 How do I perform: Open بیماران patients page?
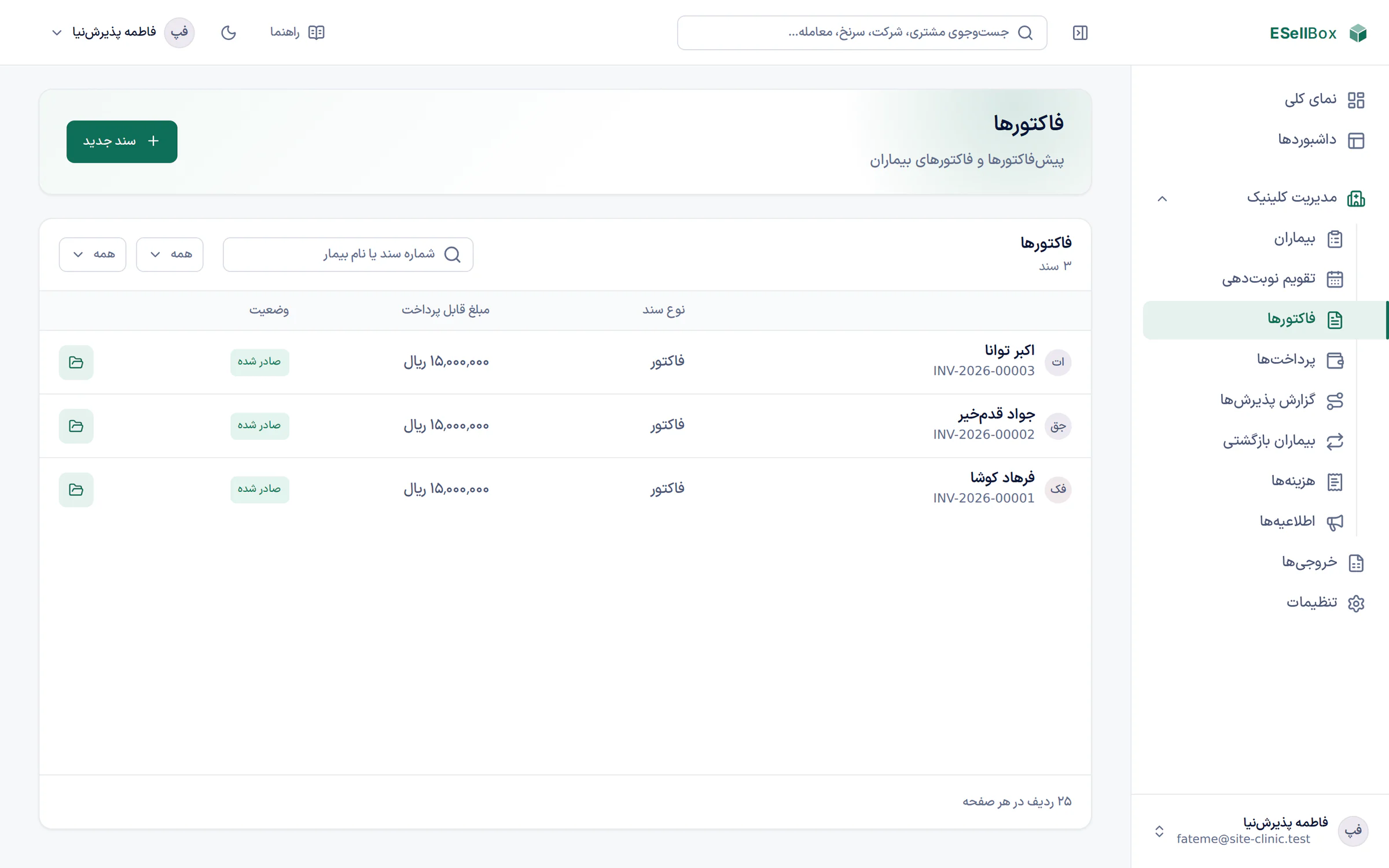point(1308,238)
